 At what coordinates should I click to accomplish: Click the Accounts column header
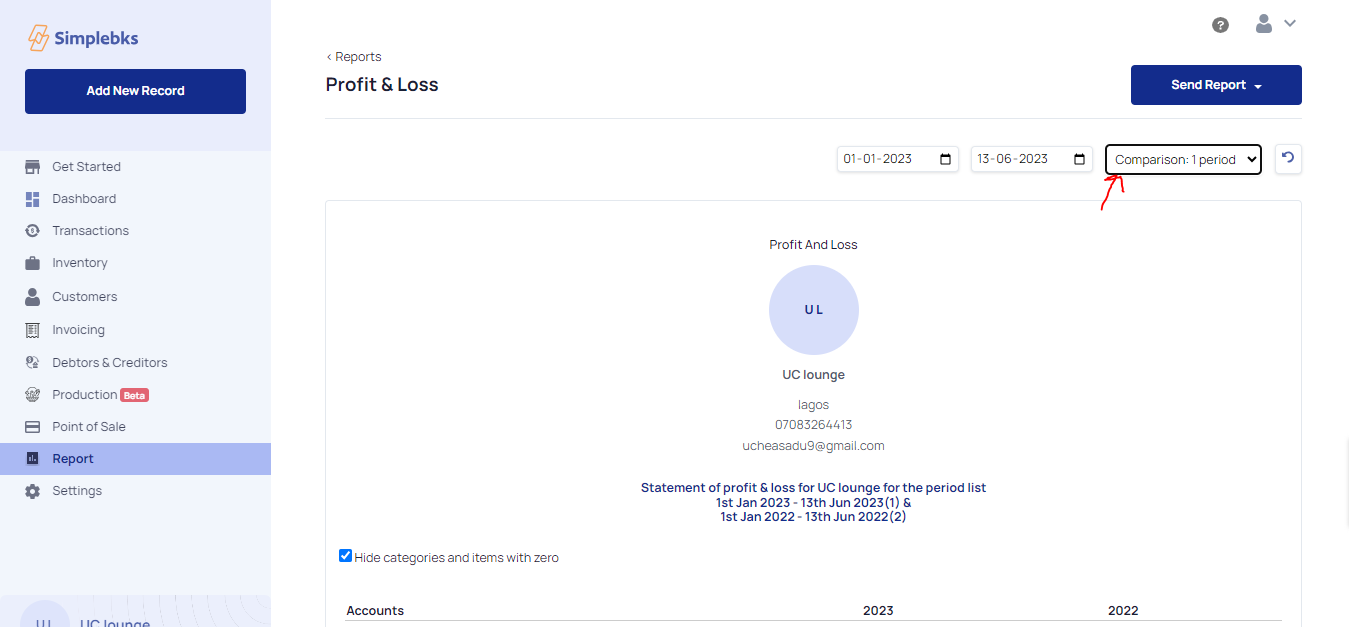[375, 610]
